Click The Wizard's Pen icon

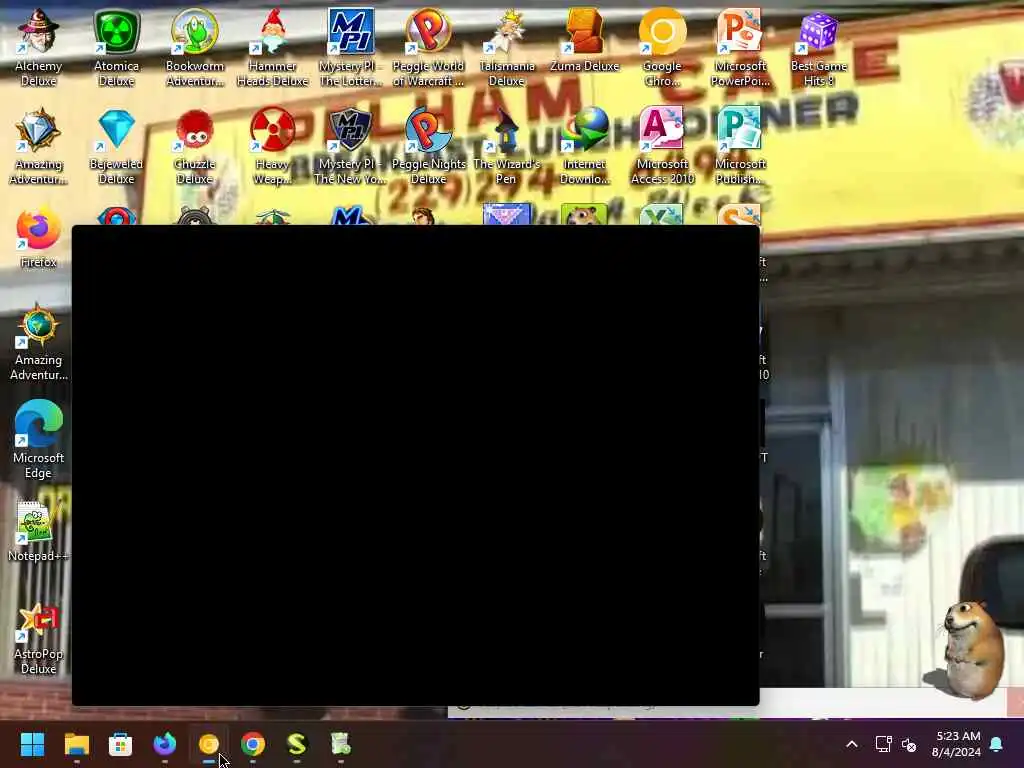(507, 145)
